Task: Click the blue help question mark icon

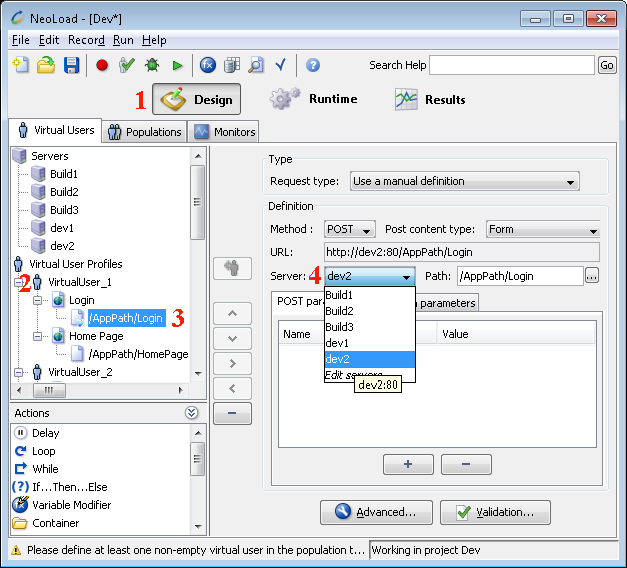Action: pyautogui.click(x=313, y=65)
